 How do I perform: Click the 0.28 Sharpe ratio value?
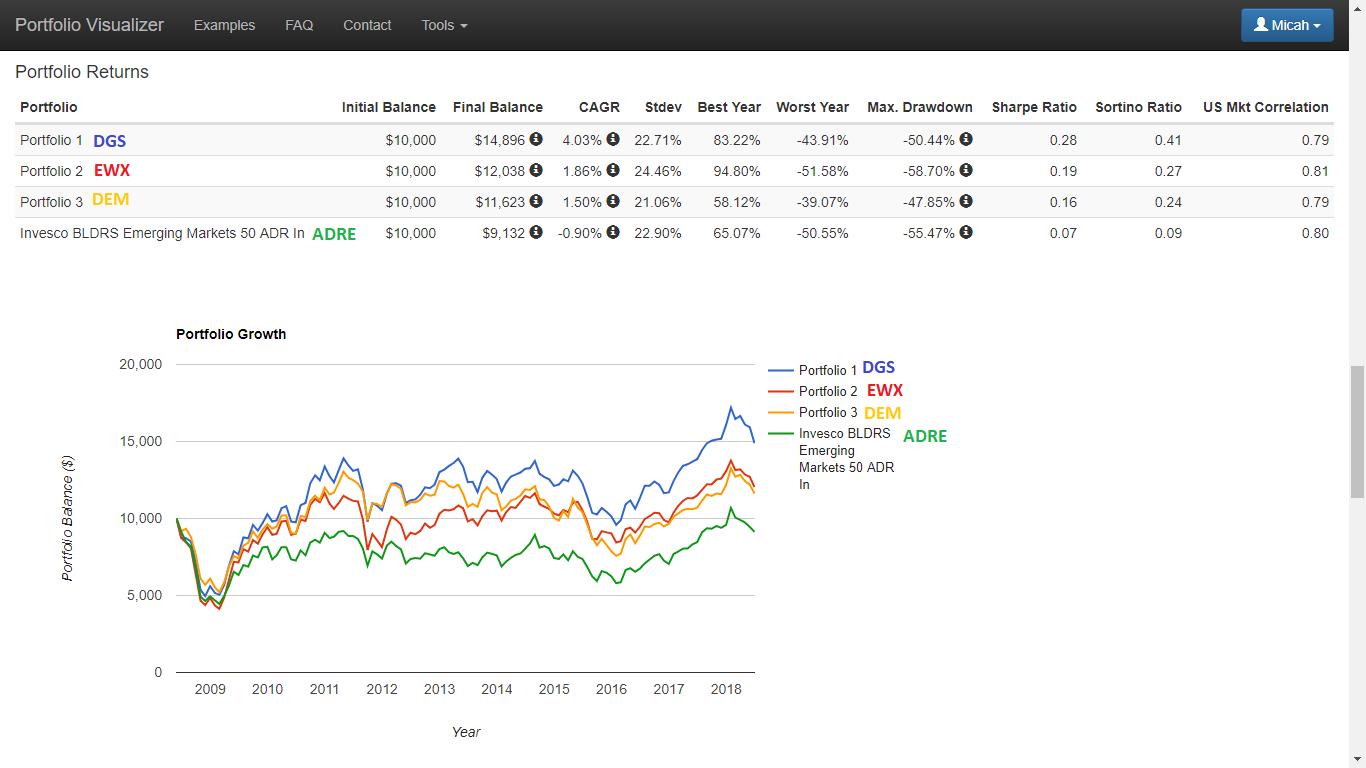(x=1064, y=140)
